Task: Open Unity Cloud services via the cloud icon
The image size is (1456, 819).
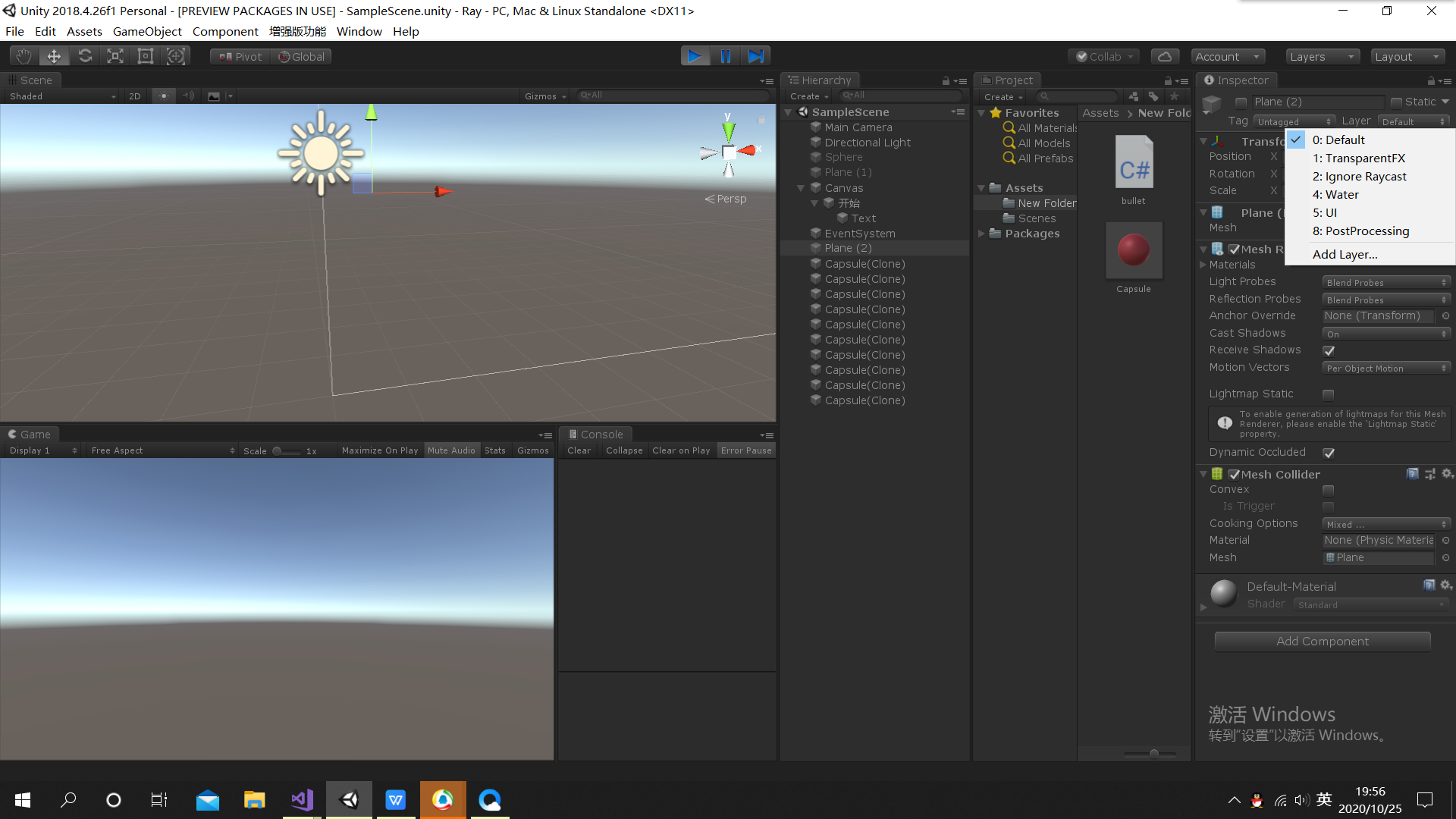Action: pos(1165,55)
